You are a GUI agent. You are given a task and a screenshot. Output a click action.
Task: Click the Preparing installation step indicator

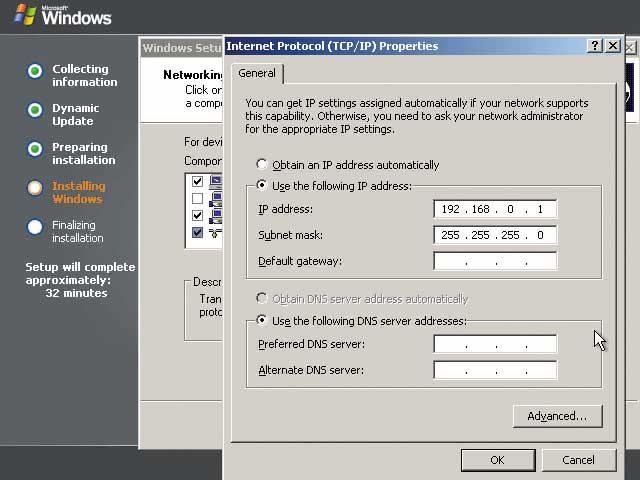pyautogui.click(x=35, y=149)
